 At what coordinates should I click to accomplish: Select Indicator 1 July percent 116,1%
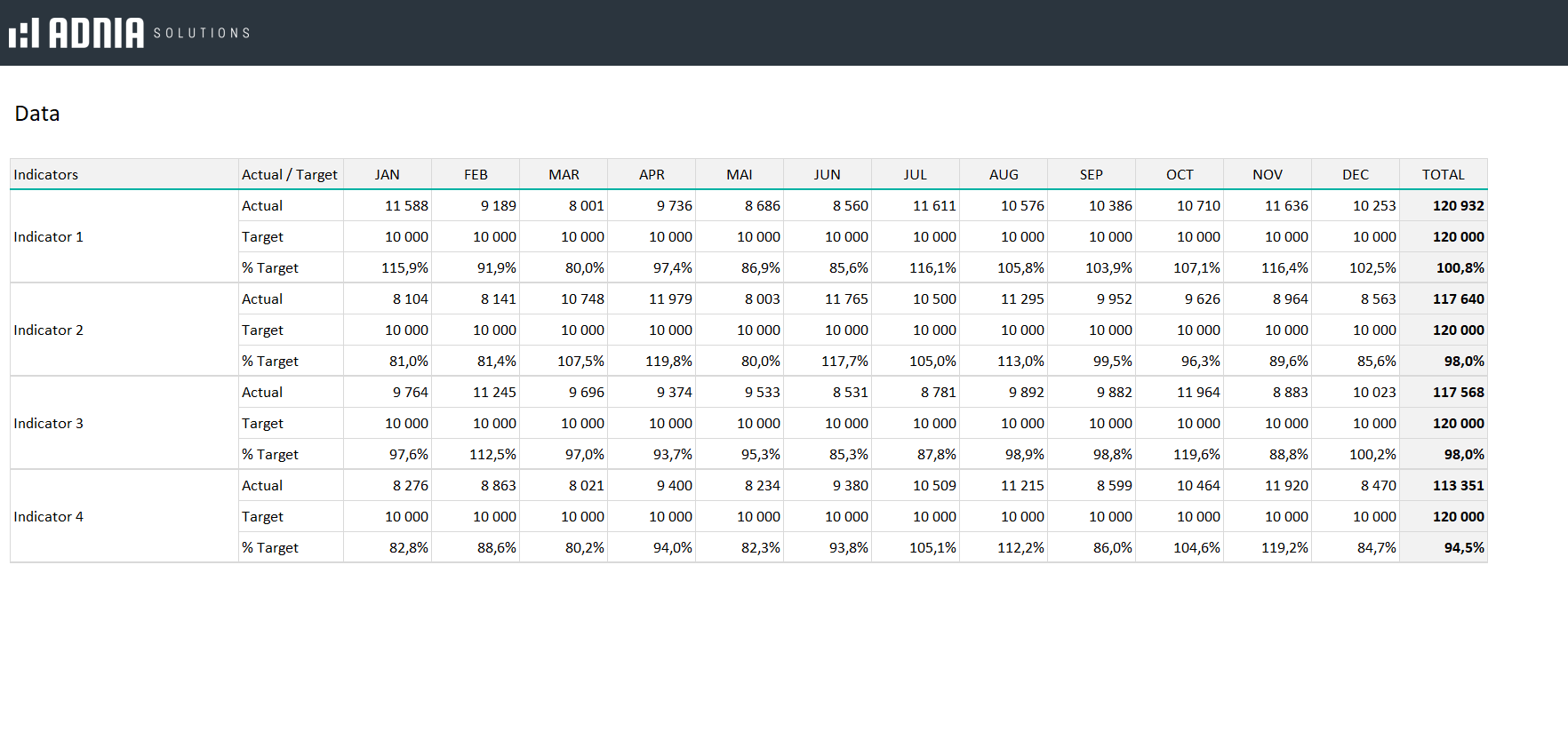(932, 268)
